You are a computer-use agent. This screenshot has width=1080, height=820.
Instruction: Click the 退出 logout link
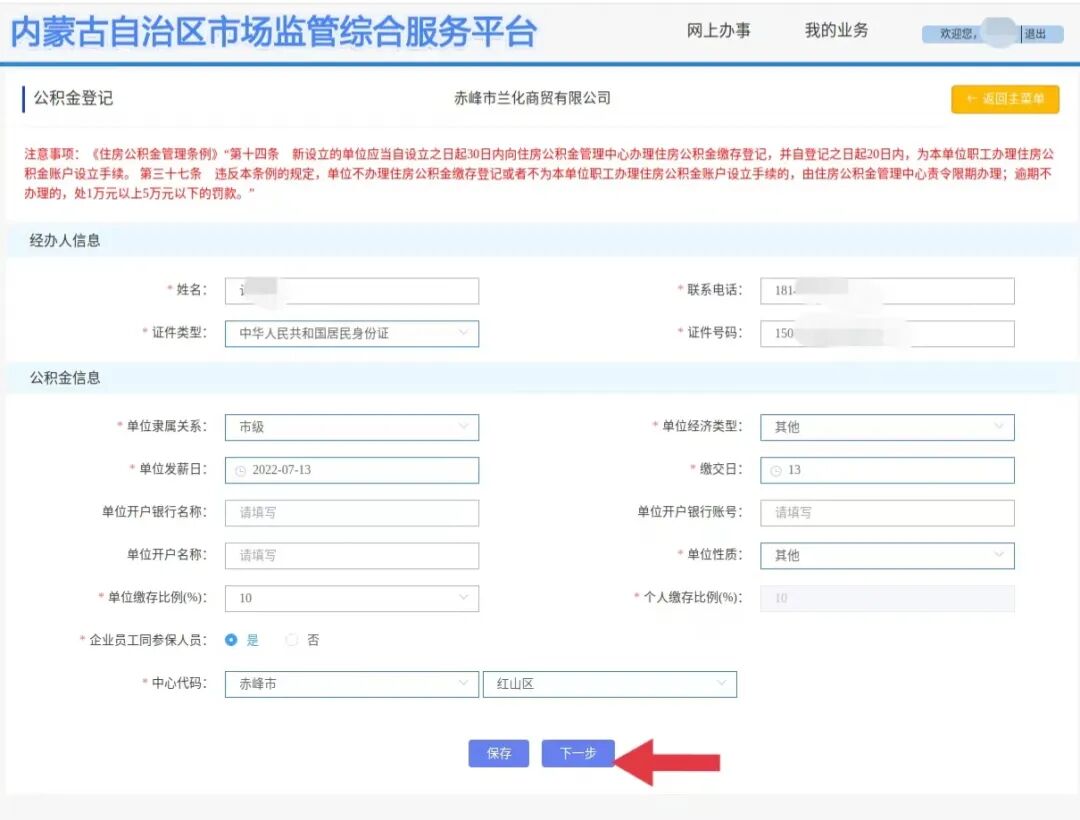pos(1035,32)
